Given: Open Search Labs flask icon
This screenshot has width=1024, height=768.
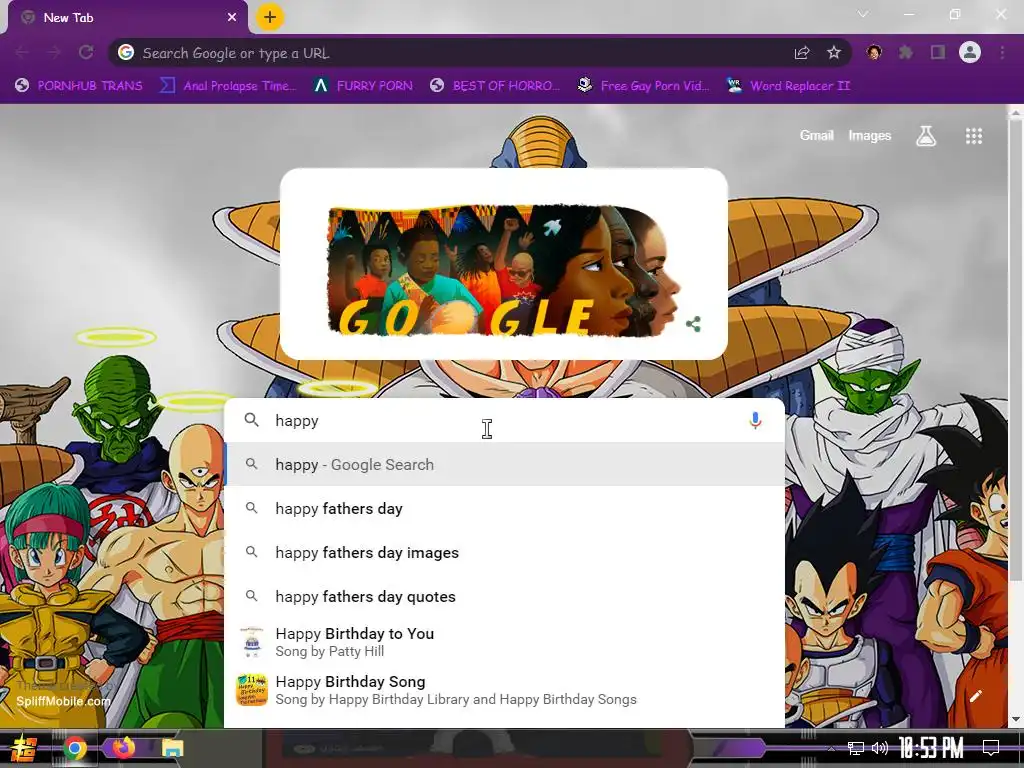Looking at the screenshot, I should pos(926,136).
